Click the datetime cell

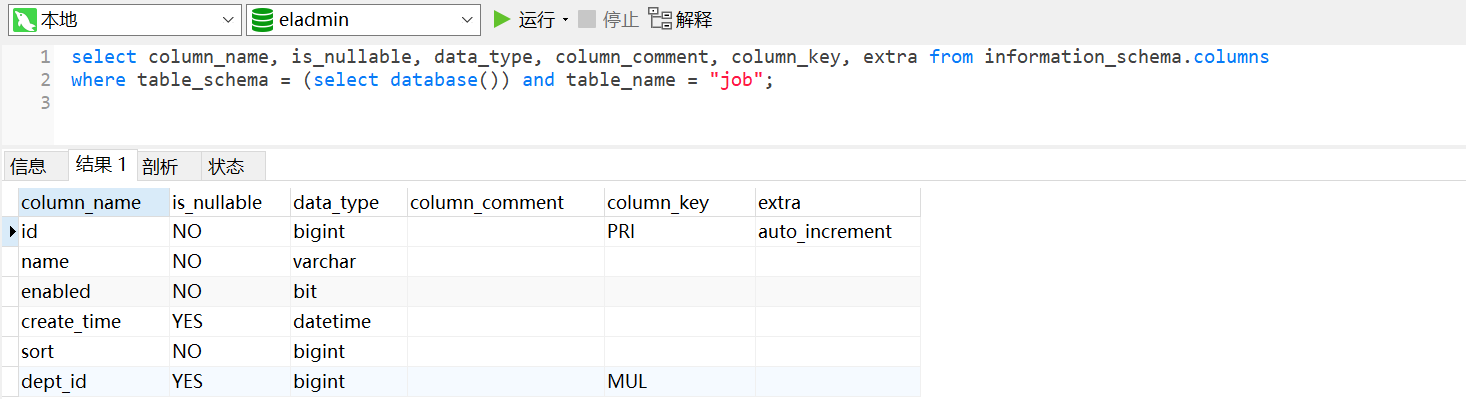tap(348, 321)
